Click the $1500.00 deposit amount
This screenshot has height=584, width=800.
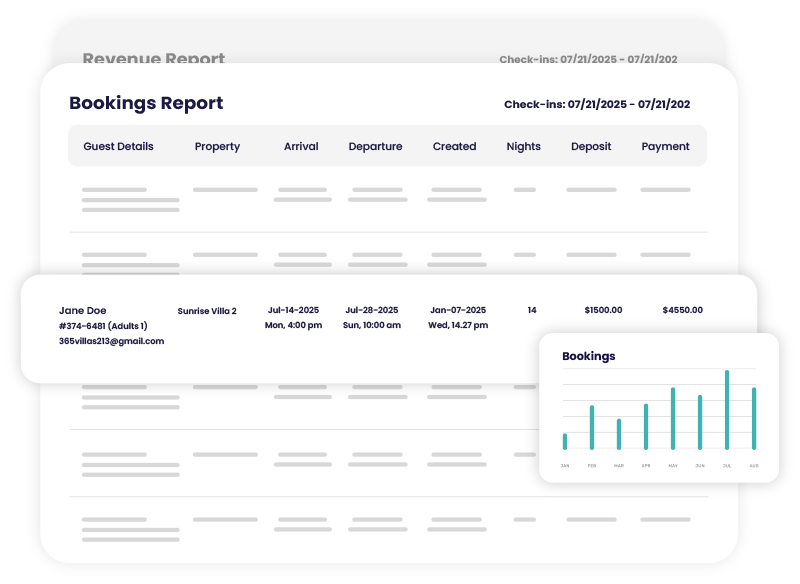[602, 310]
